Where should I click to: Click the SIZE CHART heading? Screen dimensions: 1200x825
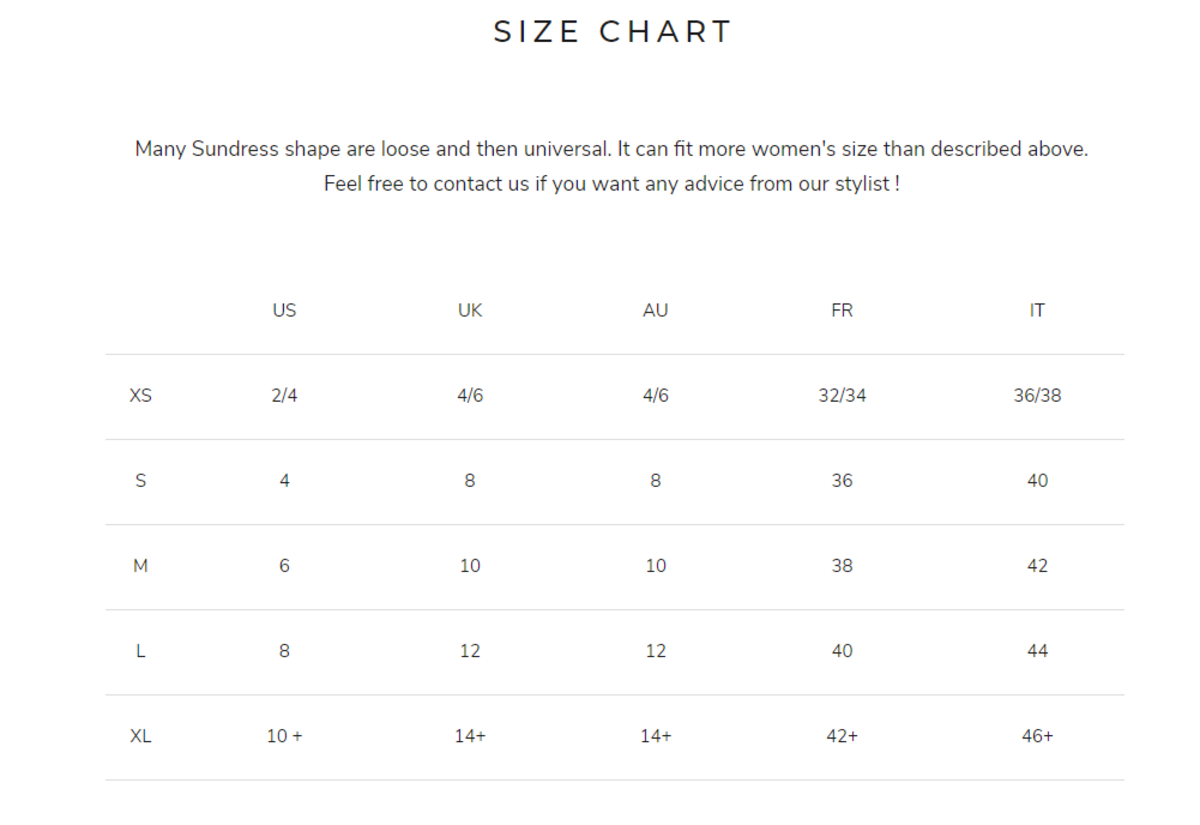click(x=613, y=32)
